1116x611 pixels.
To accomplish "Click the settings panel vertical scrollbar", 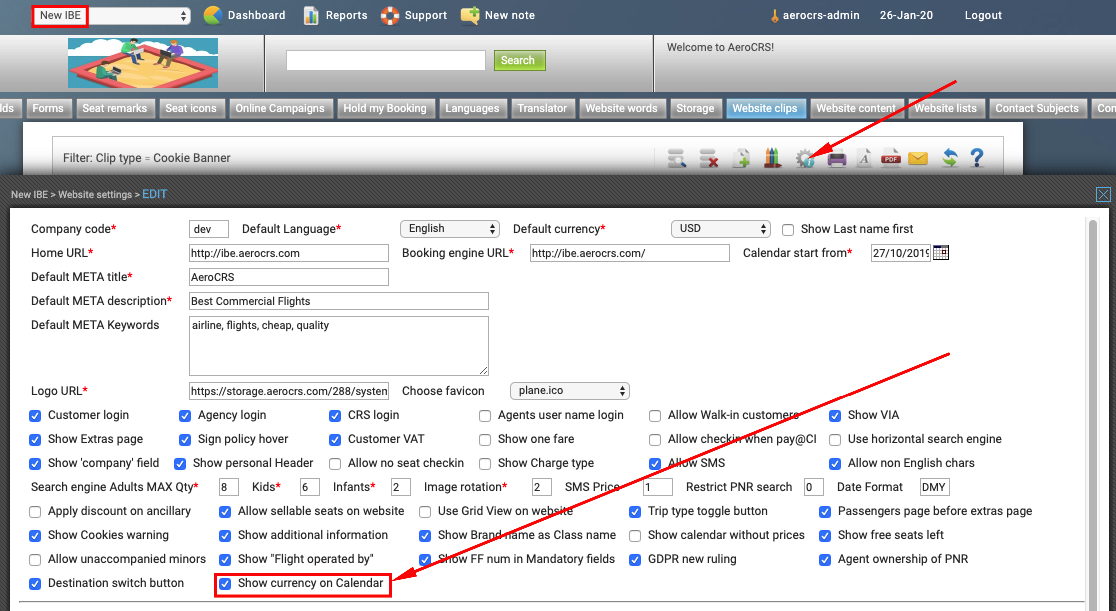I will coord(1093,413).
